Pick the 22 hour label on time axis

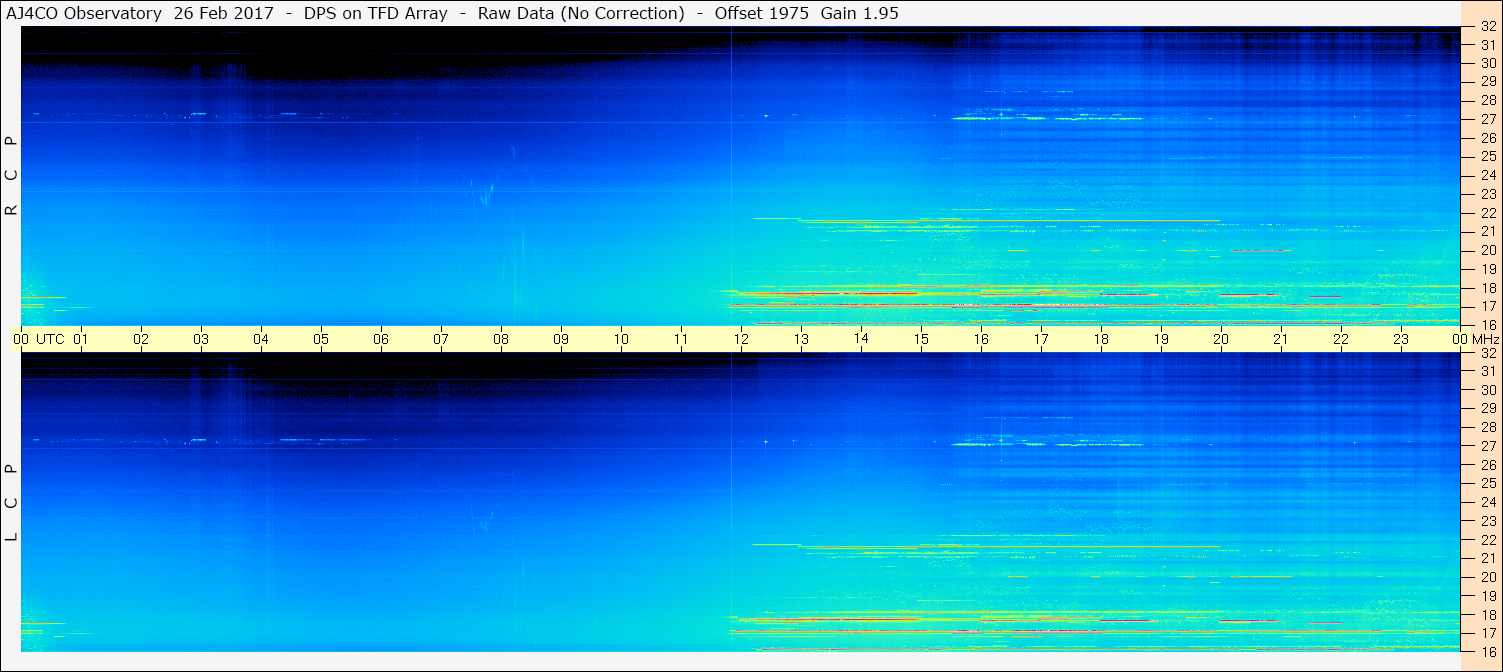pos(1341,339)
